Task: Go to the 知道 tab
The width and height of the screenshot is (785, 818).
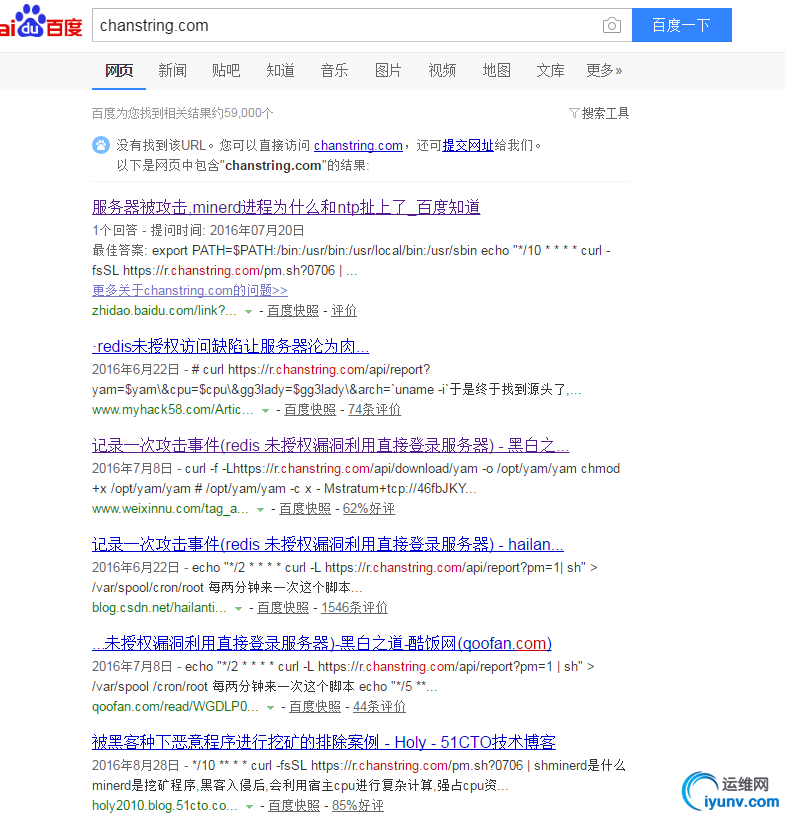Action: pyautogui.click(x=281, y=70)
